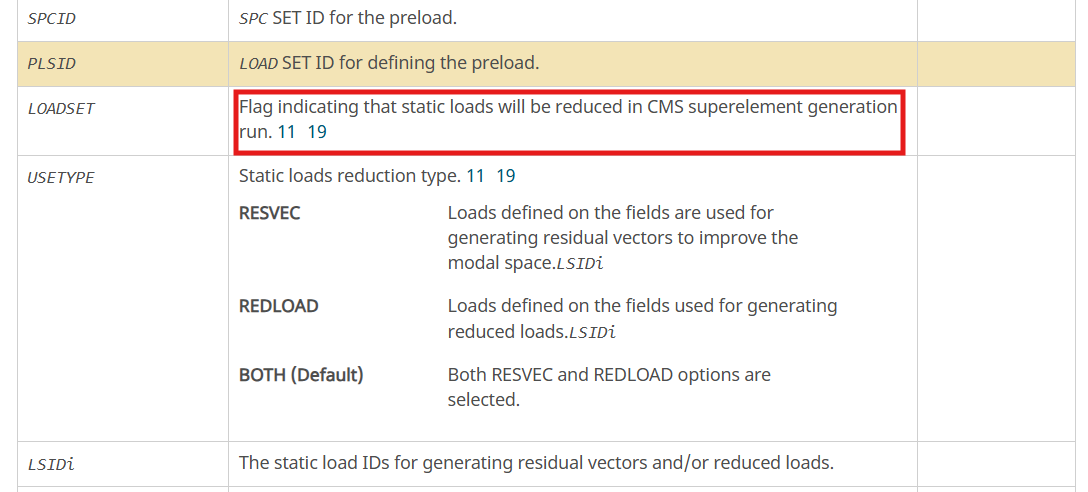
Task: Open footnote link 19 in LOADSET row
Action: tap(317, 132)
